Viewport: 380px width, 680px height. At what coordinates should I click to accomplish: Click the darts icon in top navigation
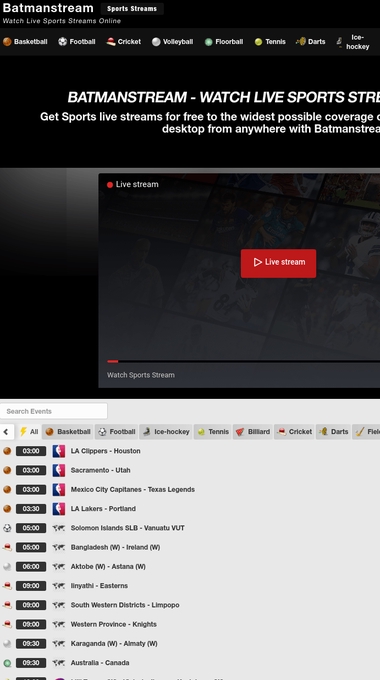point(301,42)
